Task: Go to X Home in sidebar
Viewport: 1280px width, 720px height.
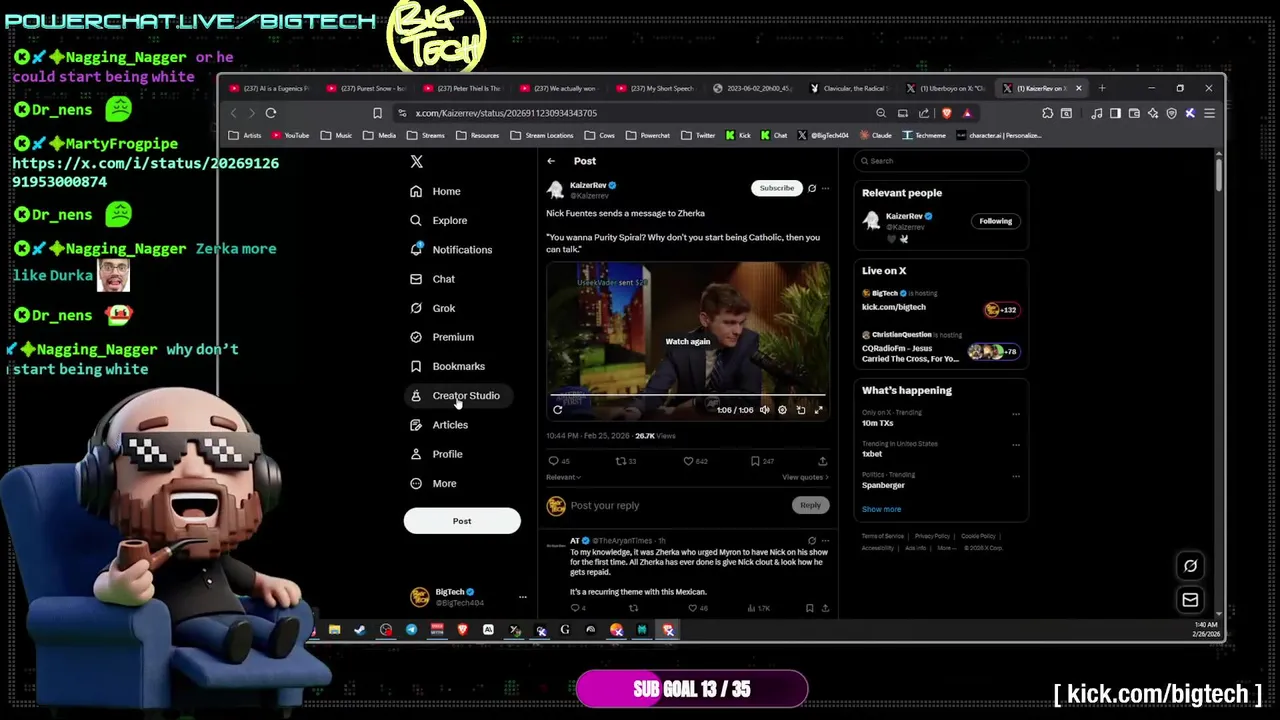Action: click(x=435, y=191)
